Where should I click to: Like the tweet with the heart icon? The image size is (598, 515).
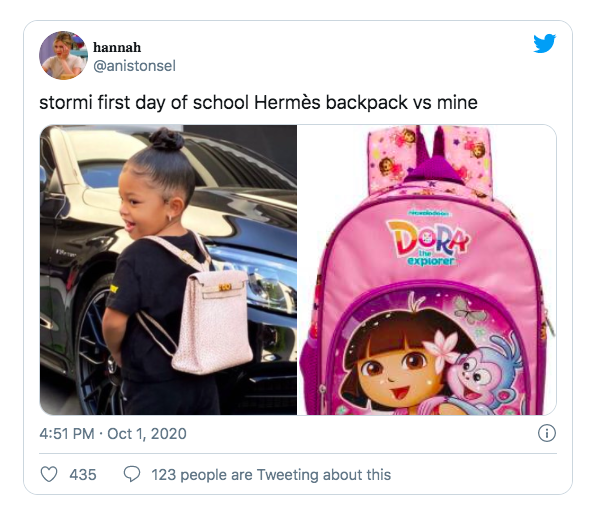[x=49, y=475]
